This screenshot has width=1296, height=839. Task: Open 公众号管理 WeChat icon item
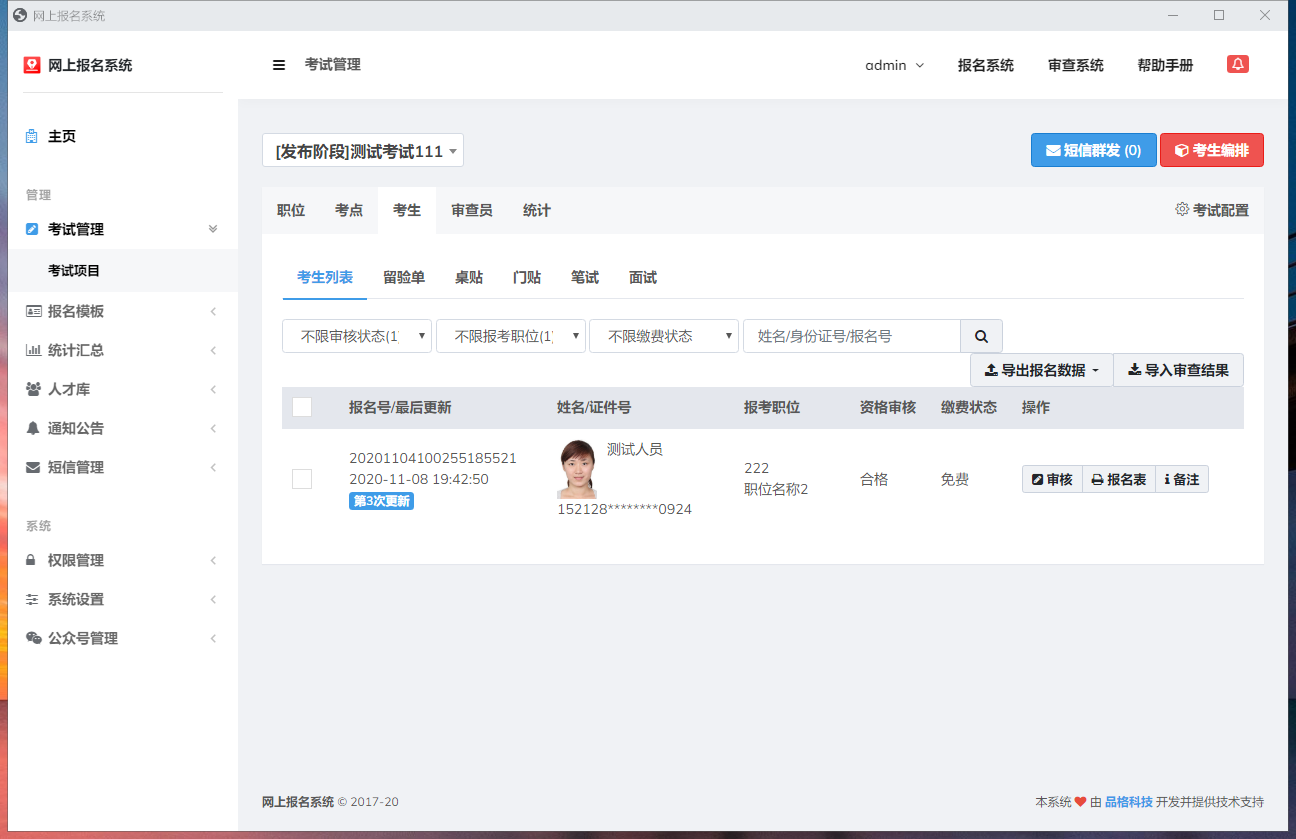(x=33, y=638)
